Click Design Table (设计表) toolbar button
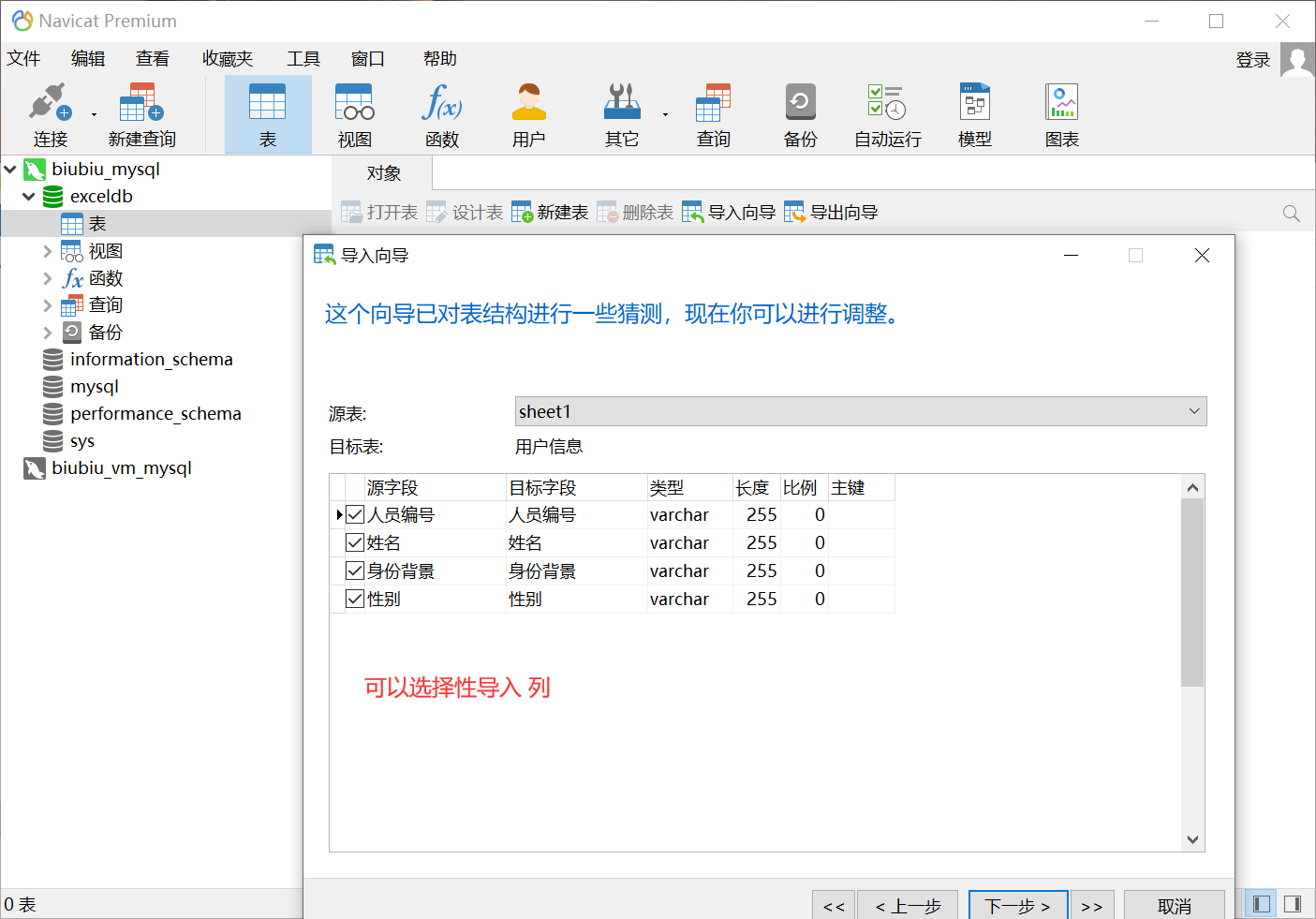The height and width of the screenshot is (919, 1316). point(465,213)
